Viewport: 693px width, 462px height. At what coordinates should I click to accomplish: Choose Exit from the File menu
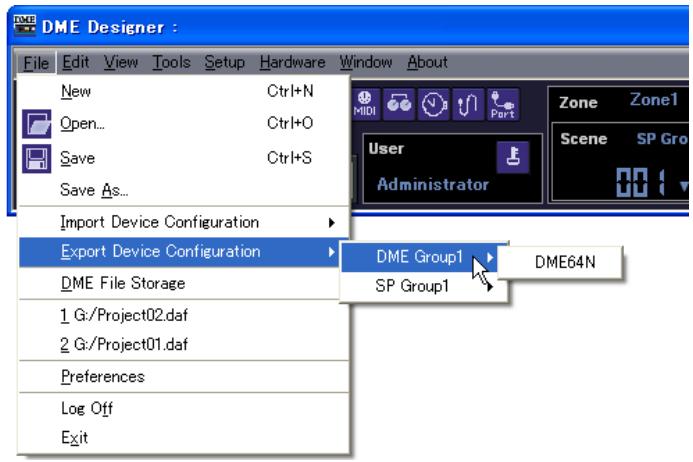[x=183, y=437]
